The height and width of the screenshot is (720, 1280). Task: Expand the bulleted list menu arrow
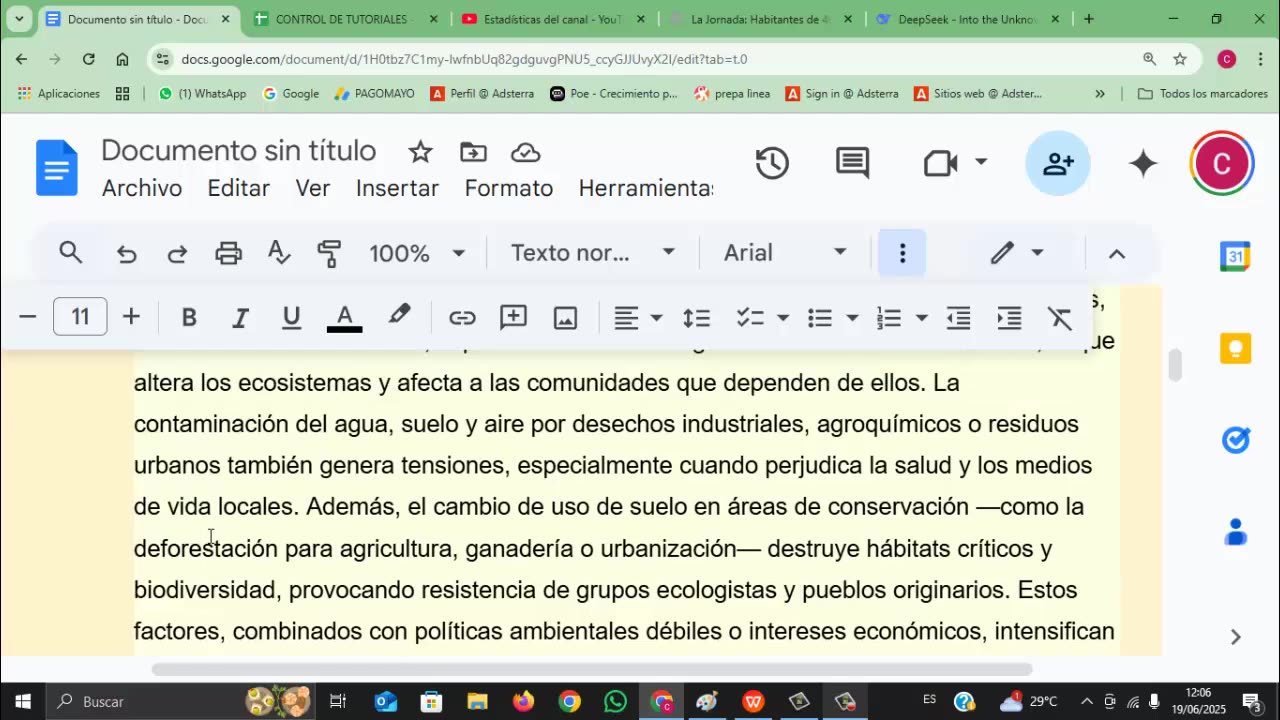pos(852,318)
